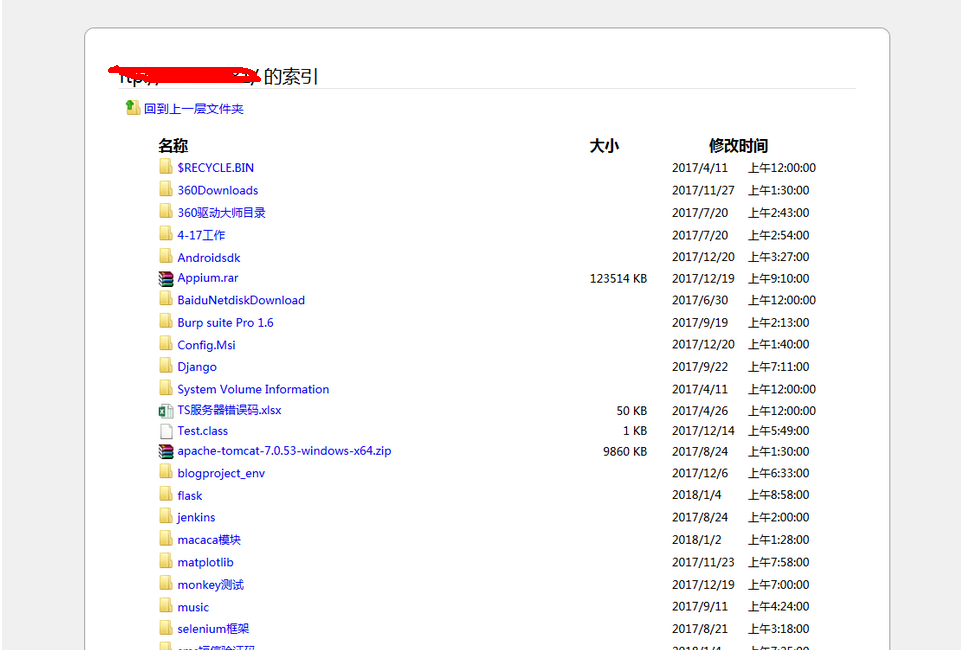
Task: Click the folder icon beside Django
Action: (165, 366)
